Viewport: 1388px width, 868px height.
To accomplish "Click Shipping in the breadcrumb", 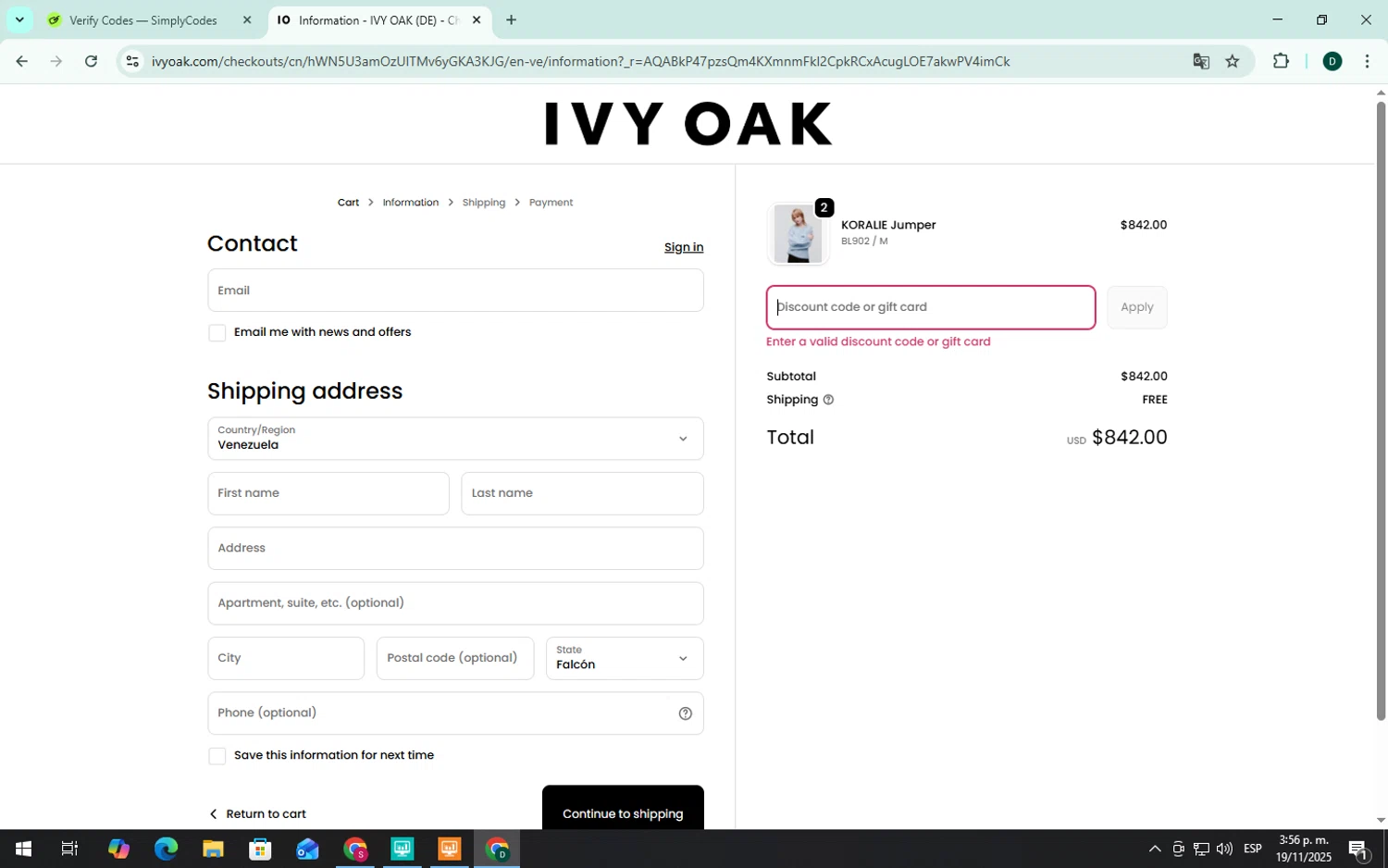I will pos(484,202).
